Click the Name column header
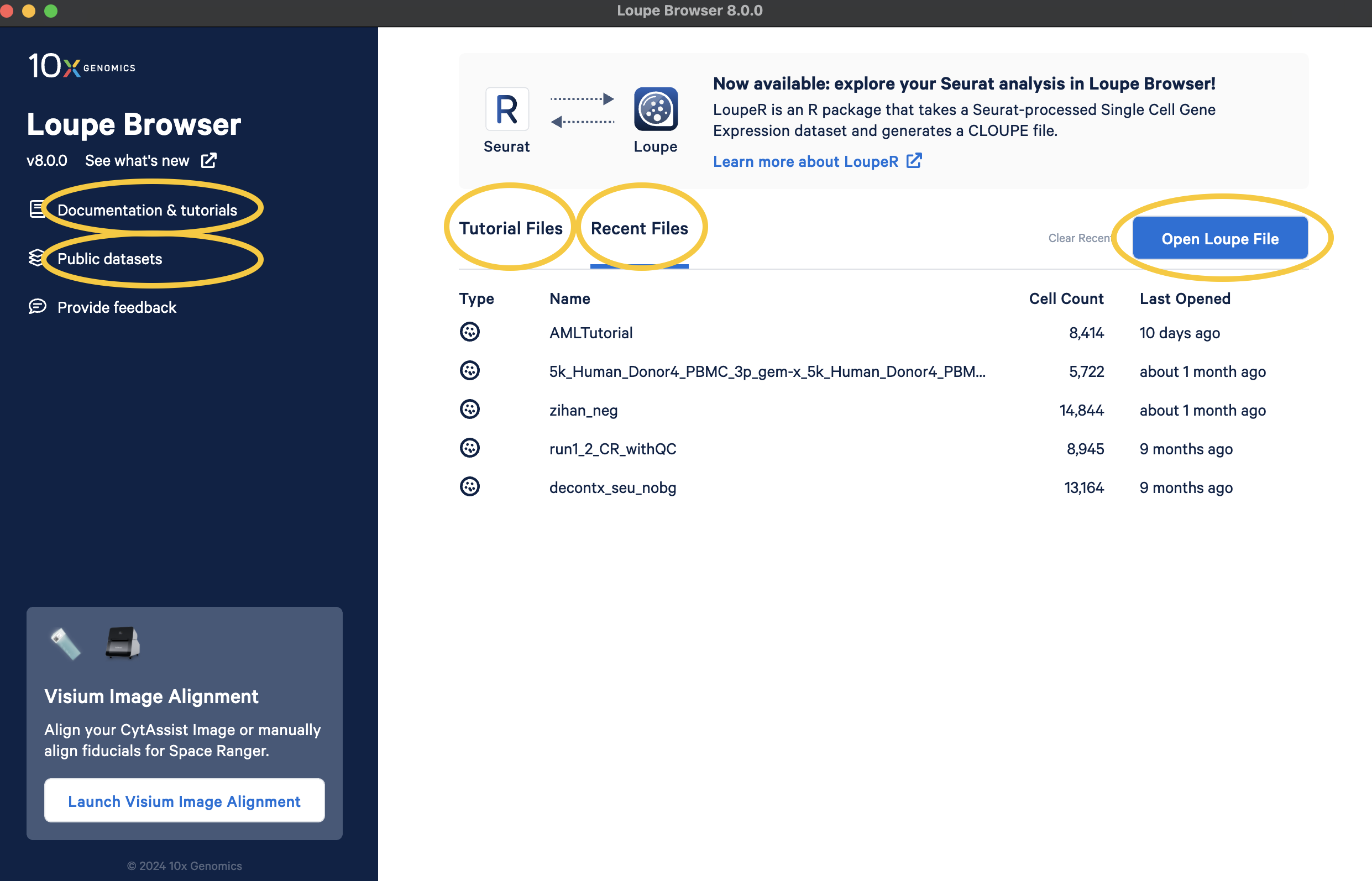Viewport: 1372px width, 881px height. pyautogui.click(x=570, y=298)
